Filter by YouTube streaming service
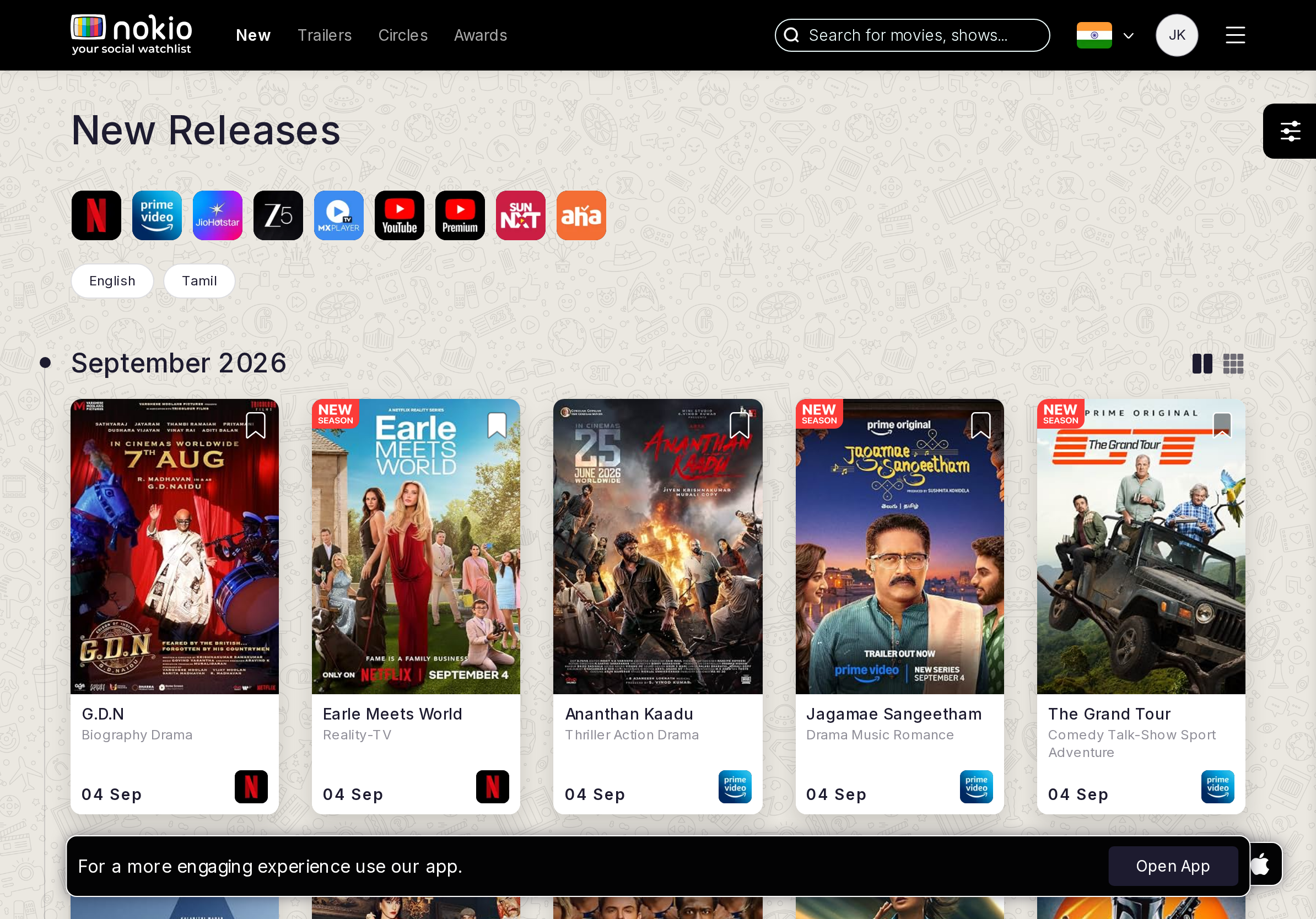 [400, 215]
